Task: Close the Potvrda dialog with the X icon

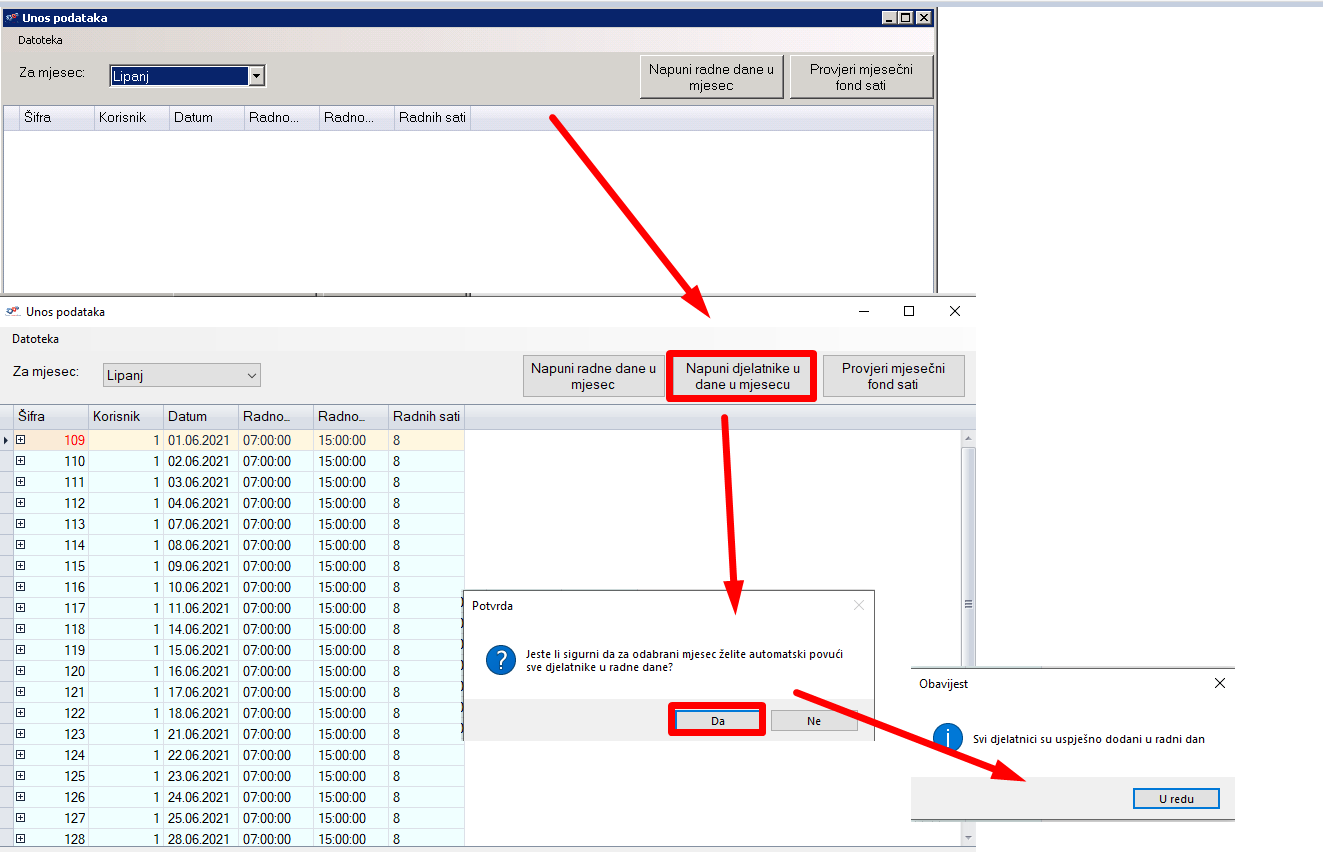Action: click(x=858, y=605)
